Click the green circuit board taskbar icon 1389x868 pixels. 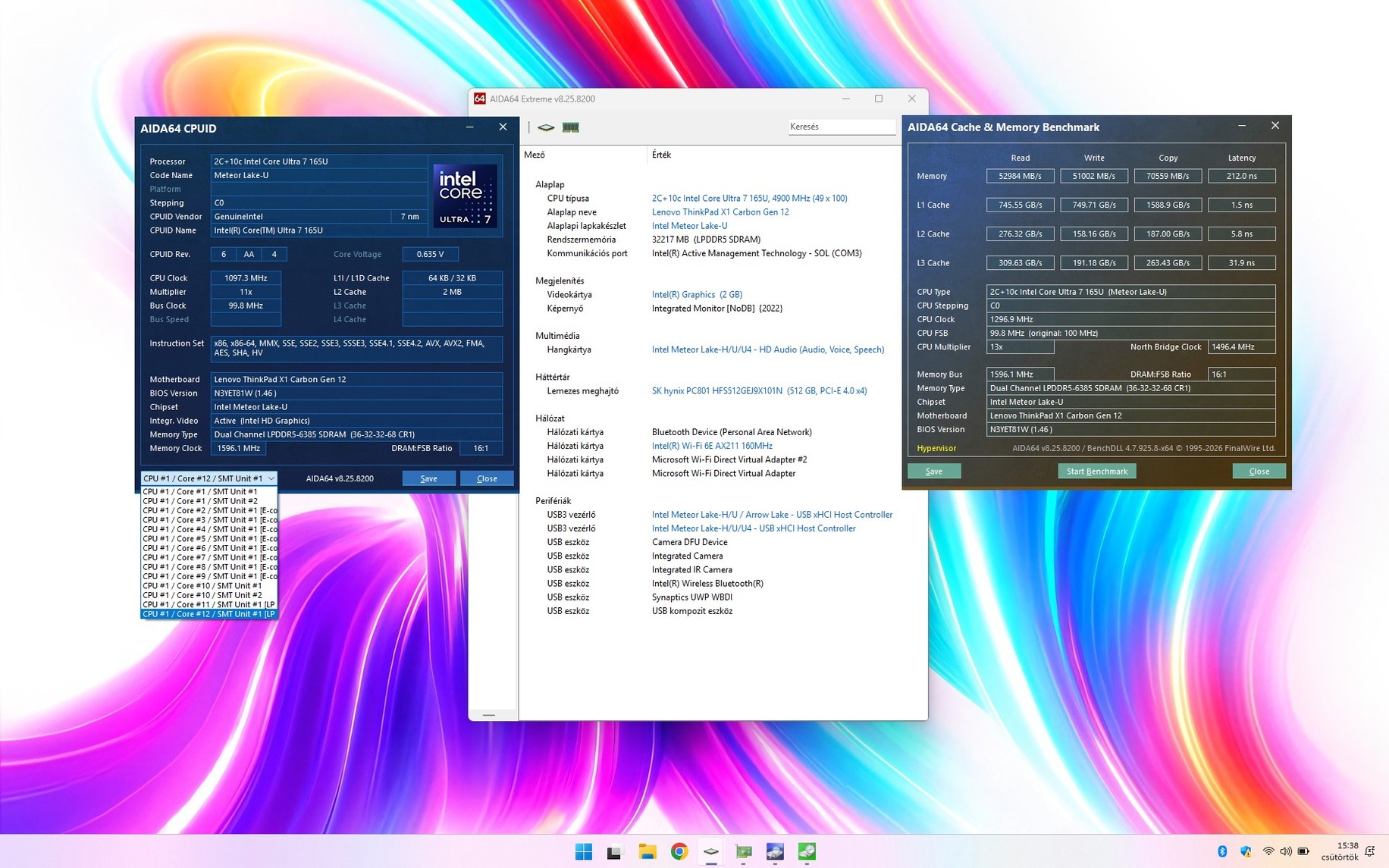(743, 851)
